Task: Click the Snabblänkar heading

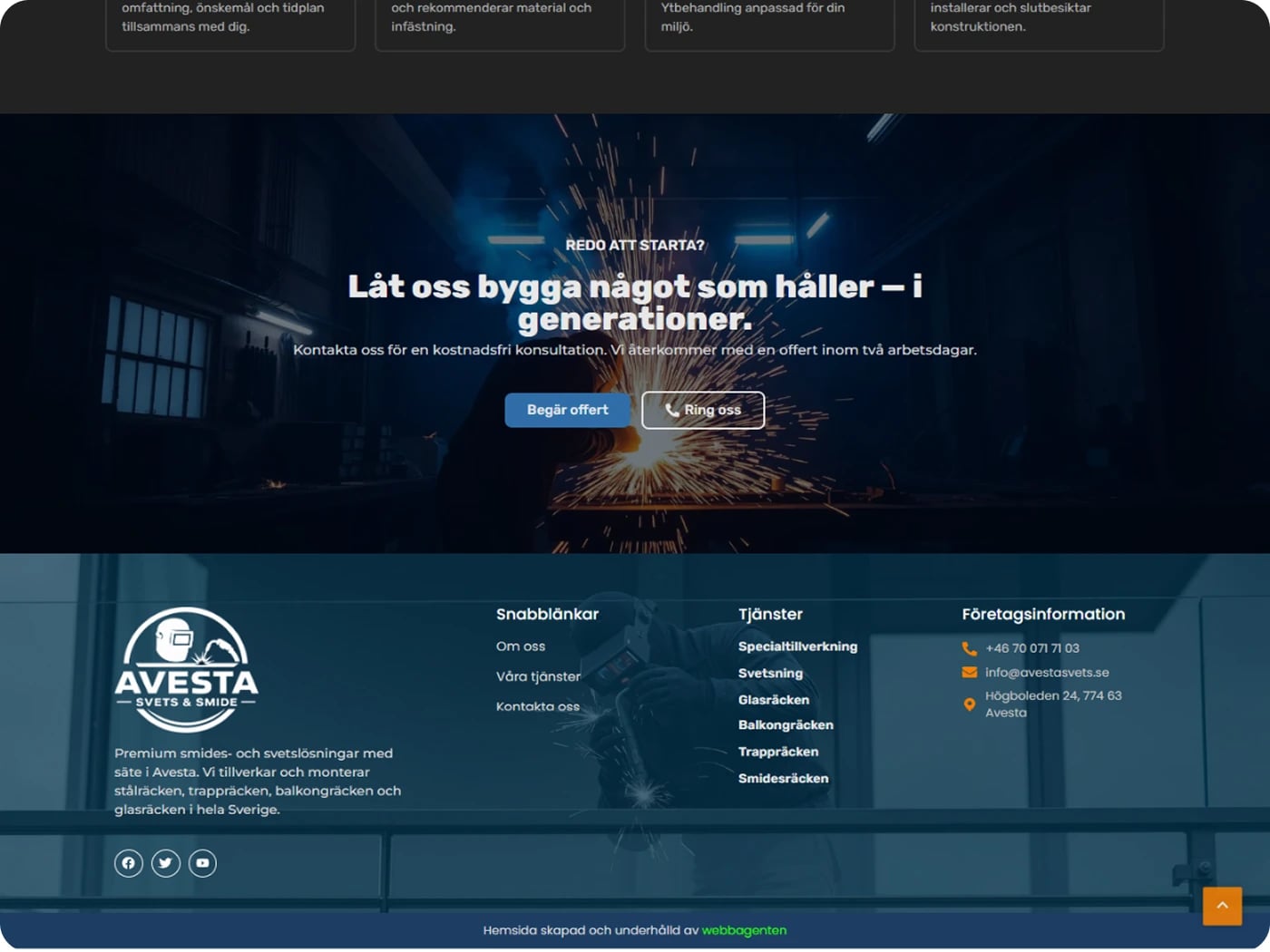Action: [547, 614]
